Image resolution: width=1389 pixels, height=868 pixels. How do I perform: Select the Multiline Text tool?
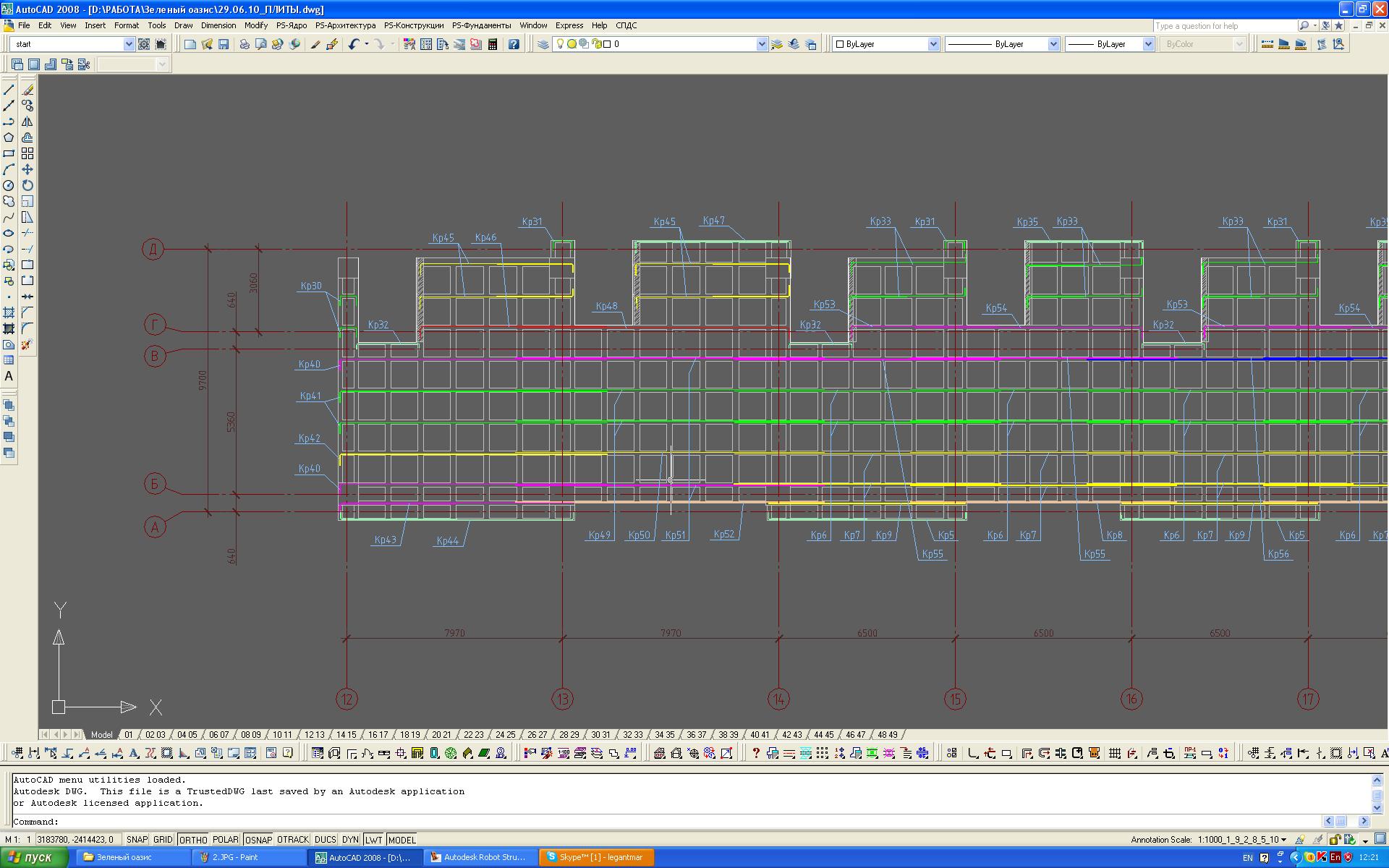coord(9,376)
